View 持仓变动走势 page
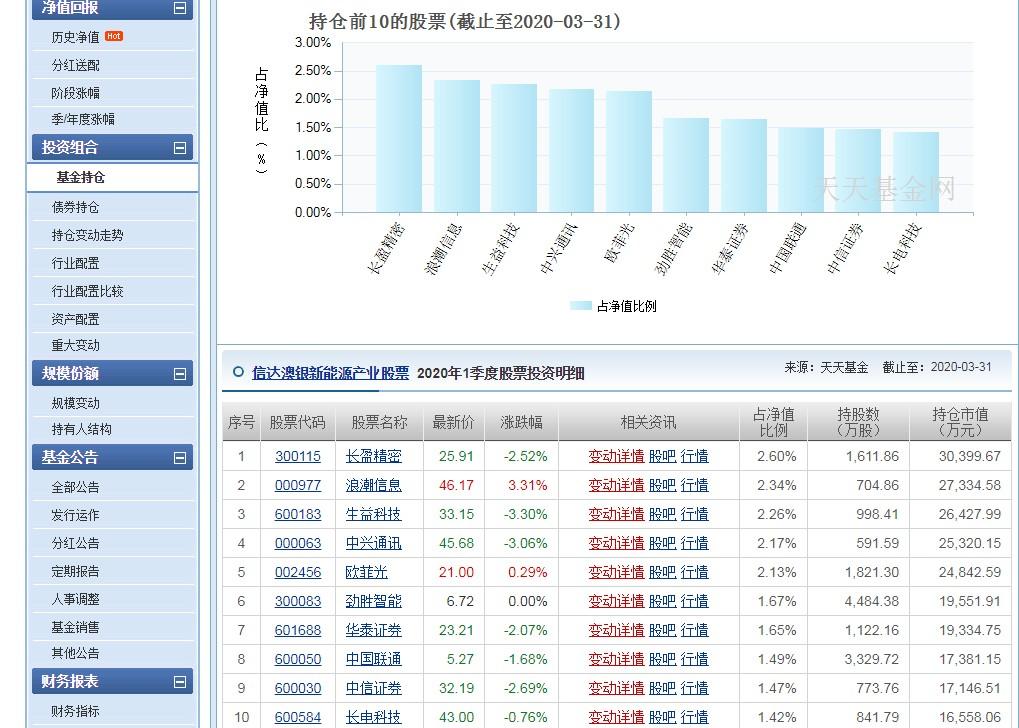This screenshot has height=728, width=1019. click(x=88, y=235)
